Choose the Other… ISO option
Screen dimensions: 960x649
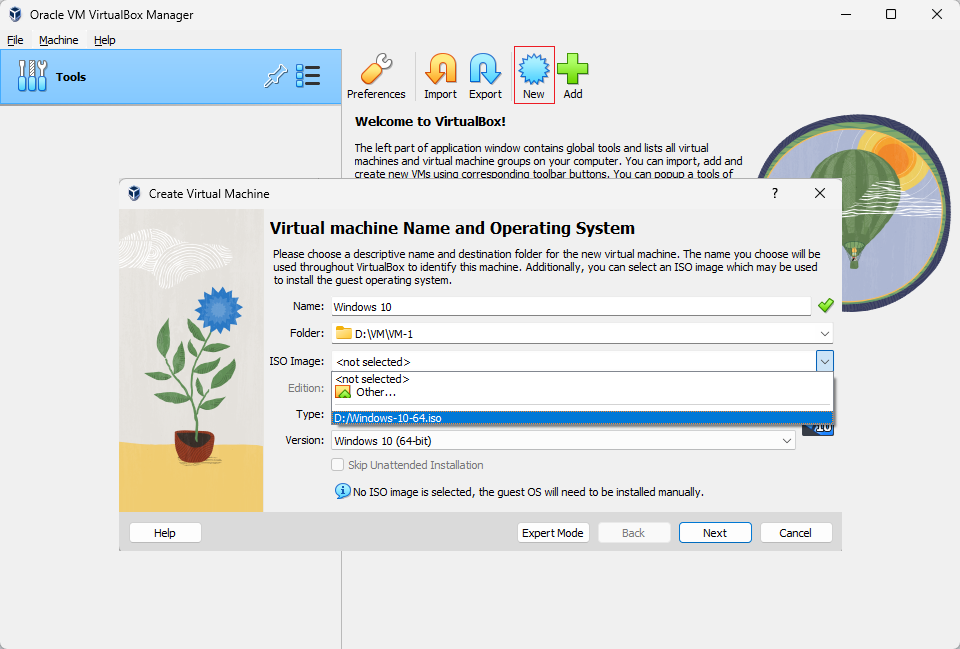click(x=582, y=392)
